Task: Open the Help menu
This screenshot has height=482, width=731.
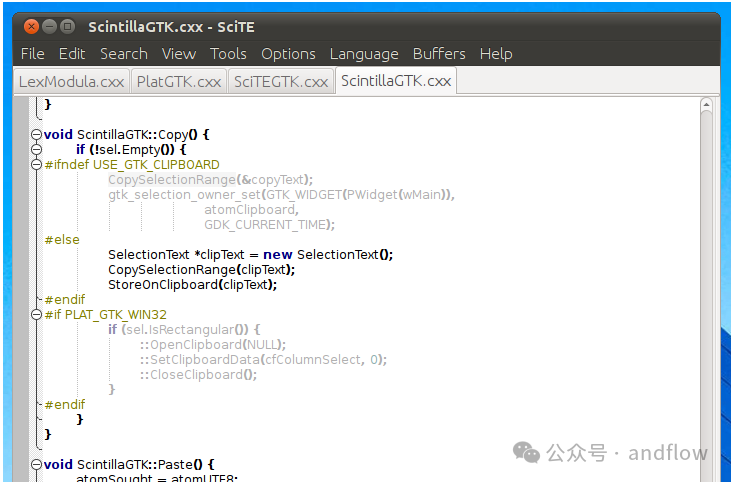Action: pyautogui.click(x=496, y=54)
